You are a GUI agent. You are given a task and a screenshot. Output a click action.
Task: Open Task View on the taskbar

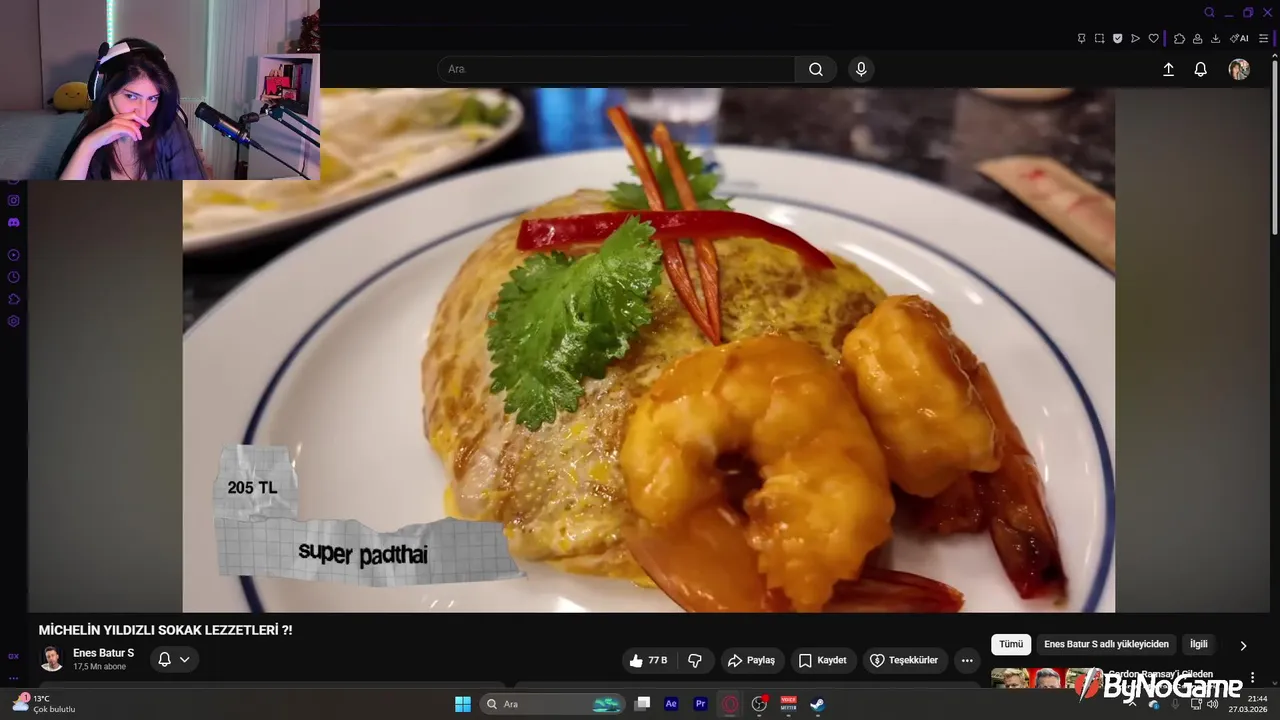pyautogui.click(x=643, y=704)
